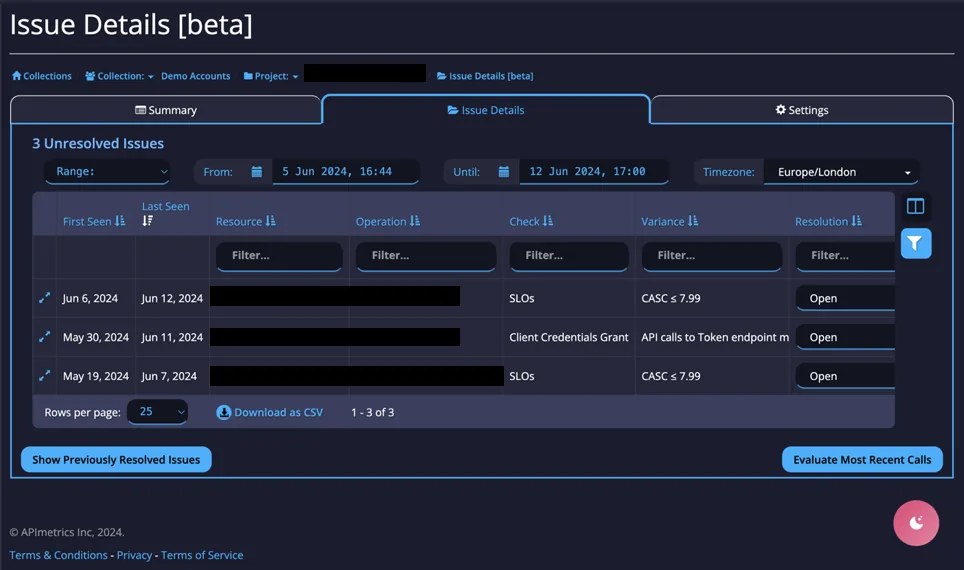The width and height of the screenshot is (964, 570).
Task: Click Jun 12, 2024 last seen cell
Action: tap(172, 298)
